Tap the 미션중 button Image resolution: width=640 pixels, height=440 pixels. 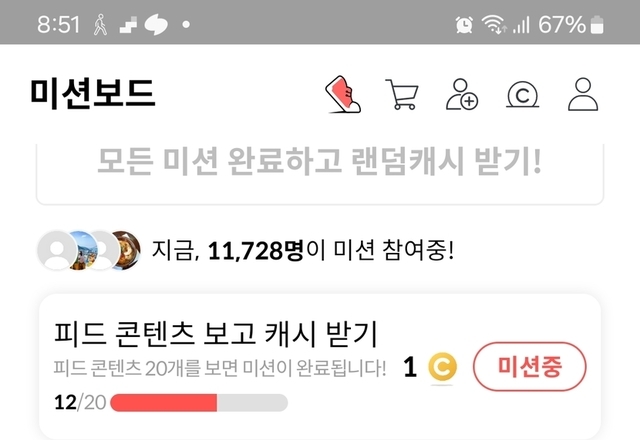(x=529, y=367)
